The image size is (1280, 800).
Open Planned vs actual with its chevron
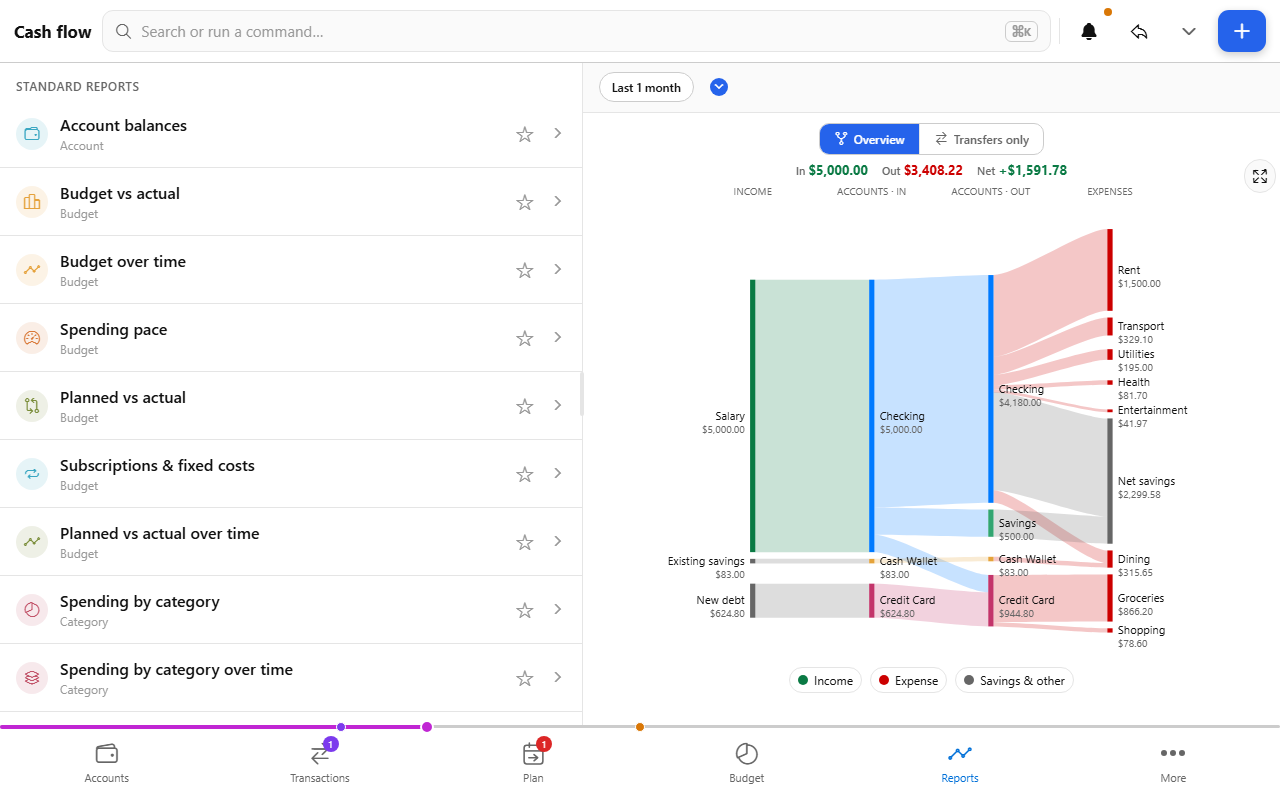pos(558,405)
